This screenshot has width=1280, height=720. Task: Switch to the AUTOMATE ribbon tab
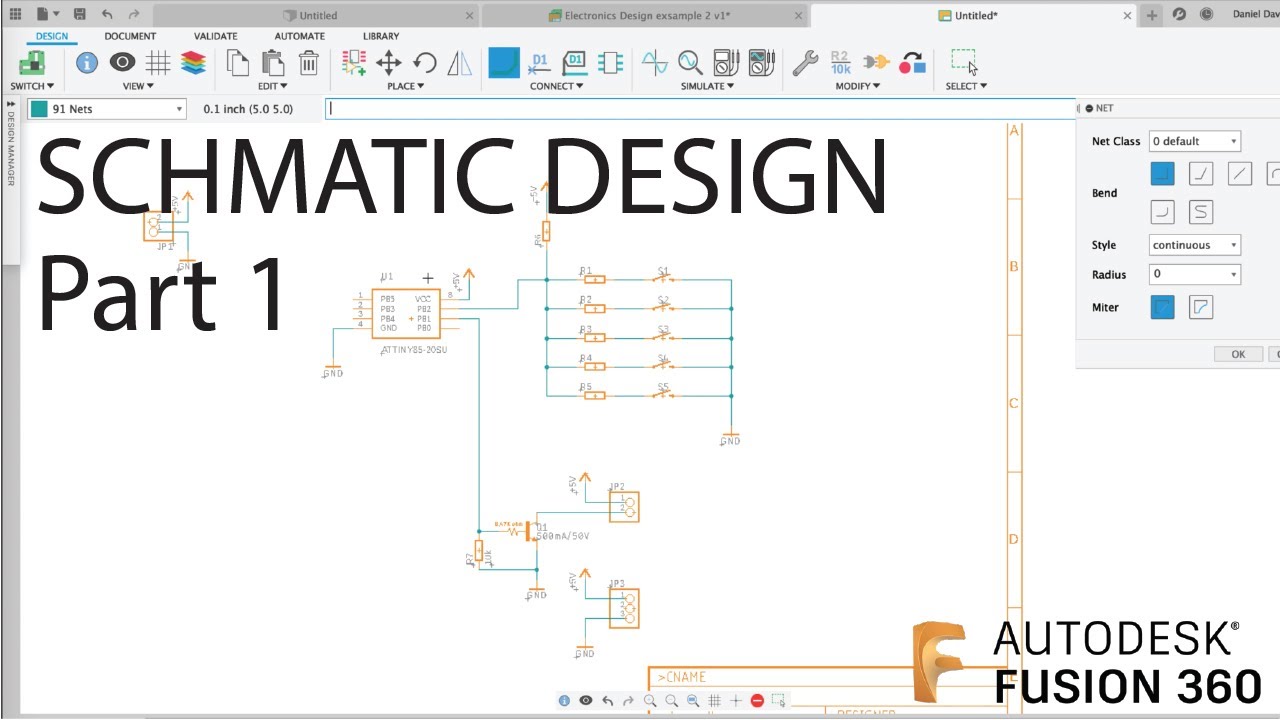coord(300,36)
